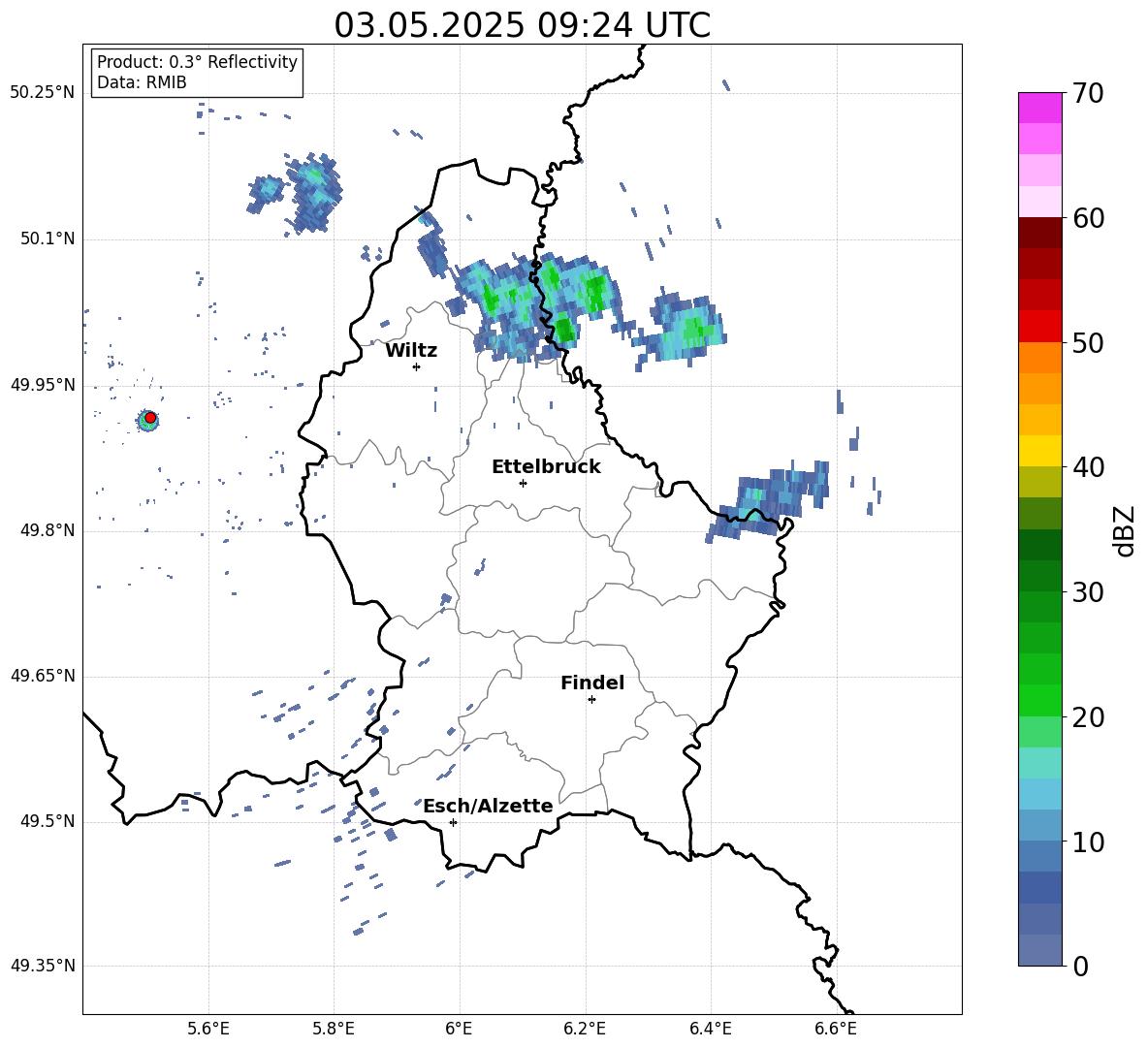Click the radar echo cluster near 50.15°N 5.8°E
1148x1048 pixels.
(x=313, y=193)
